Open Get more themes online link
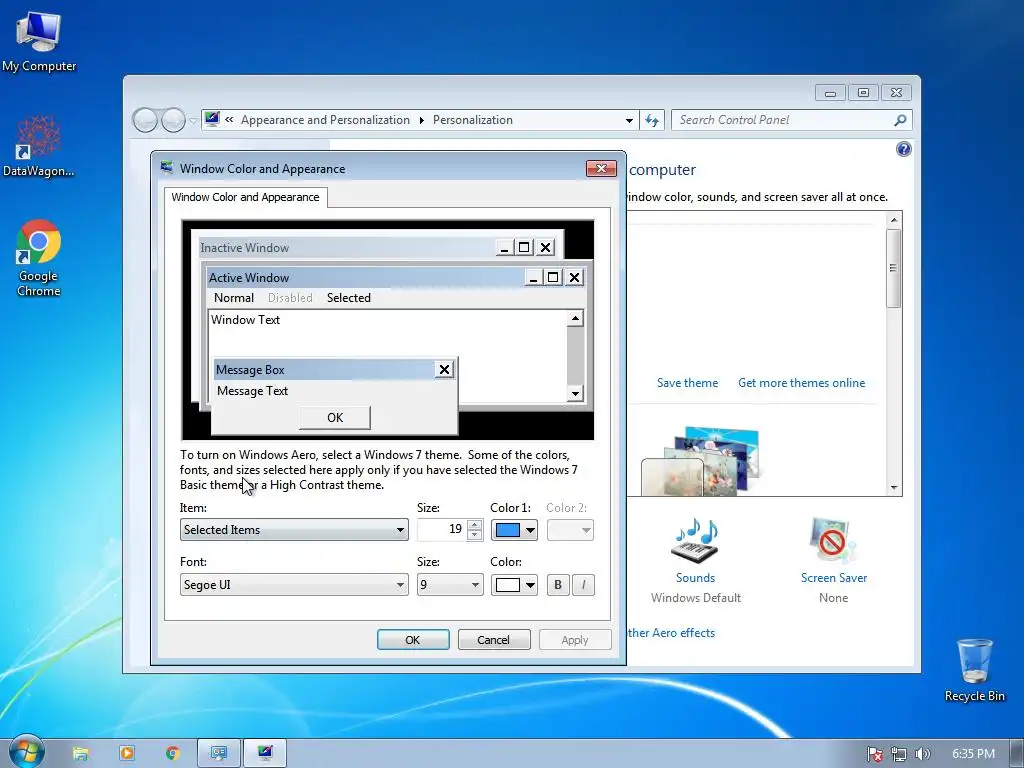Image resolution: width=1024 pixels, height=768 pixels. pyautogui.click(x=801, y=383)
